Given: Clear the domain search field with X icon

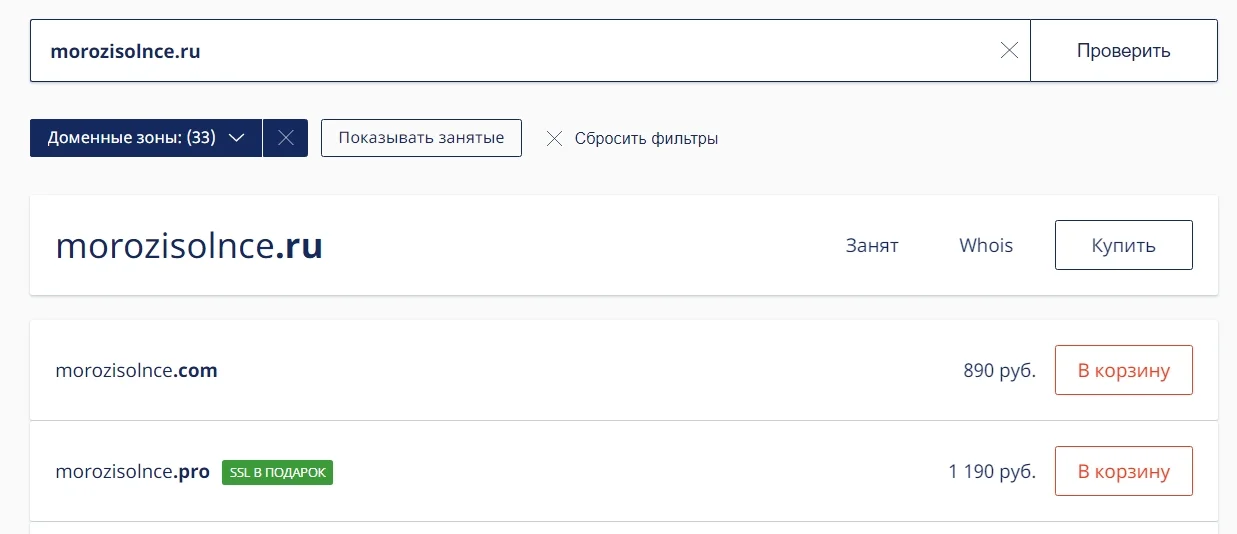Looking at the screenshot, I should click(x=1009, y=51).
